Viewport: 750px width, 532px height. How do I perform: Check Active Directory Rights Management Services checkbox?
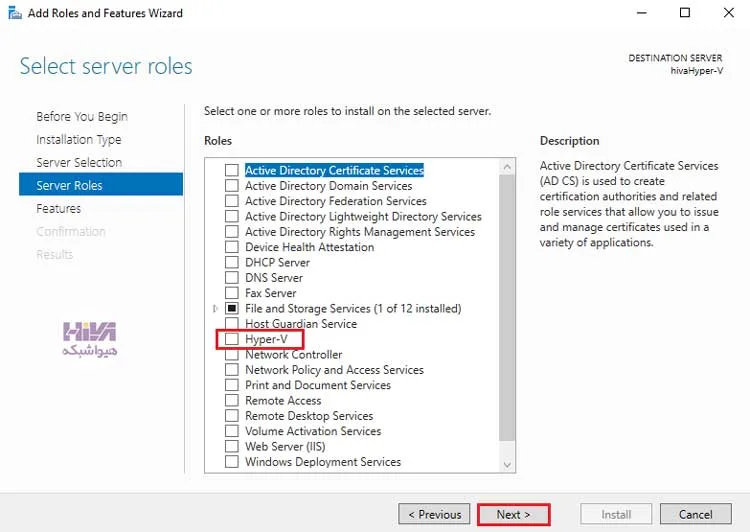point(232,232)
